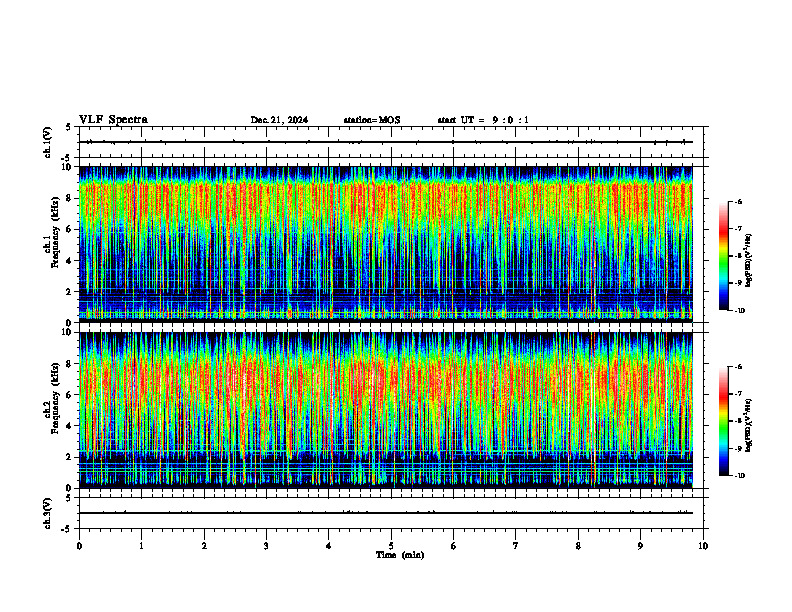This screenshot has height=612, width=792.
Task: Click the "-10" label on ch.1 color bar
Action: pos(740,310)
